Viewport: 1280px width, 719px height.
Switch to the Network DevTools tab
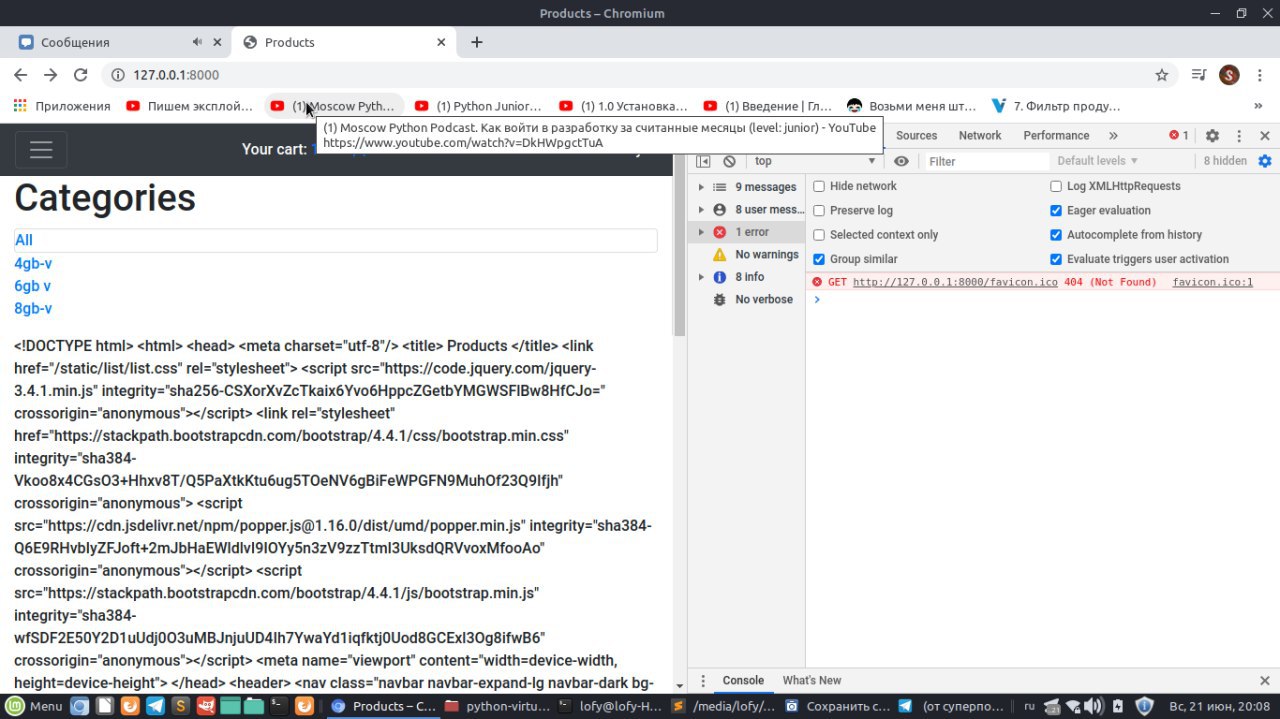tap(980, 136)
